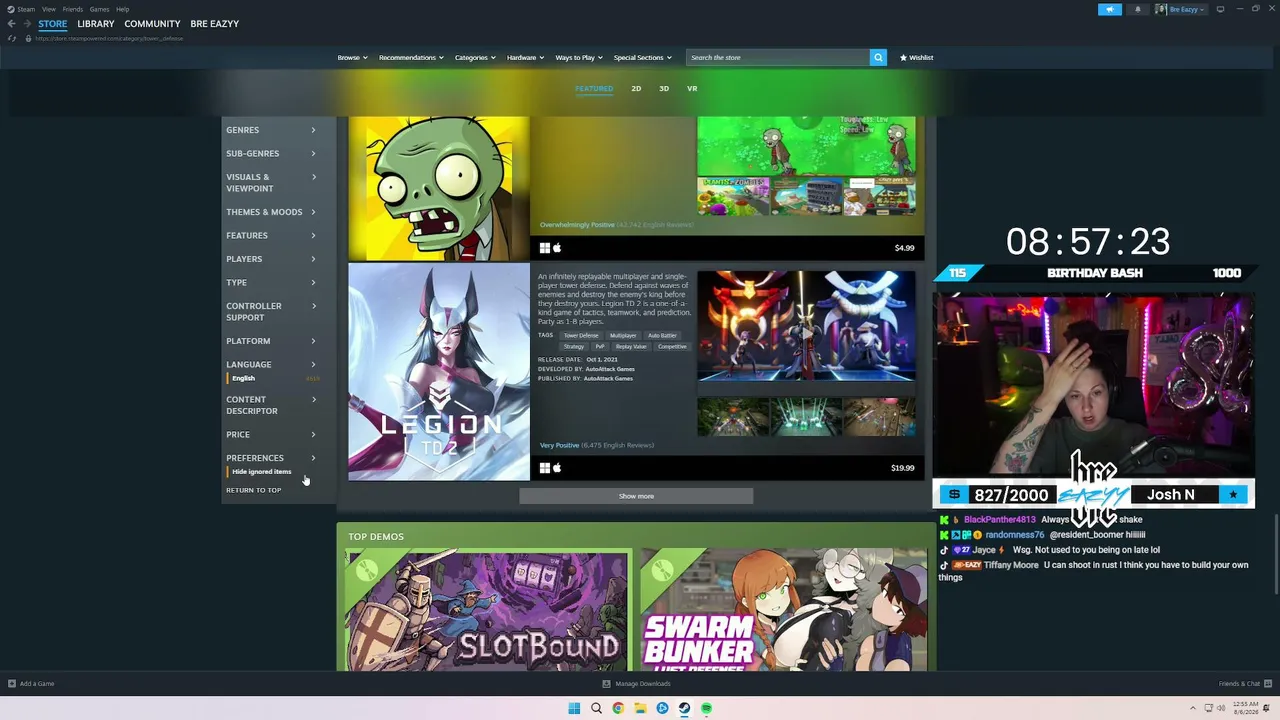Expand the Controller Support filter
The image size is (1280, 720).
click(x=271, y=312)
